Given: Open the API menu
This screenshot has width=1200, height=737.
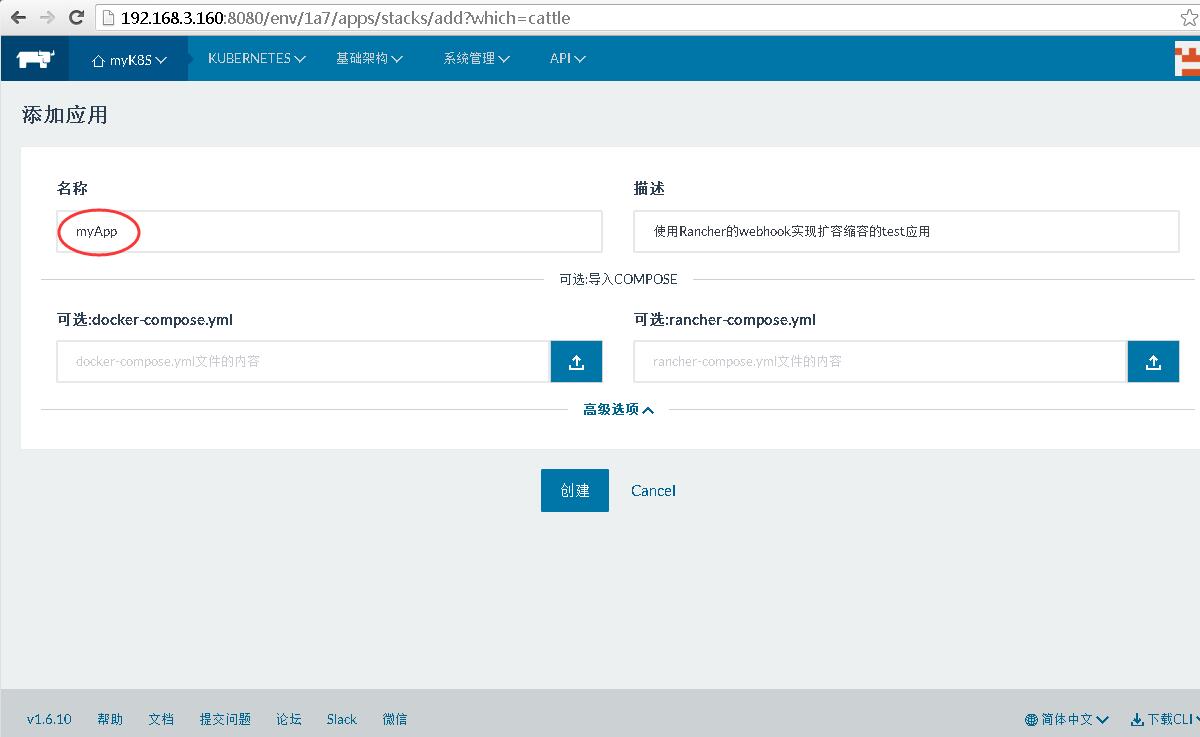Looking at the screenshot, I should point(567,59).
